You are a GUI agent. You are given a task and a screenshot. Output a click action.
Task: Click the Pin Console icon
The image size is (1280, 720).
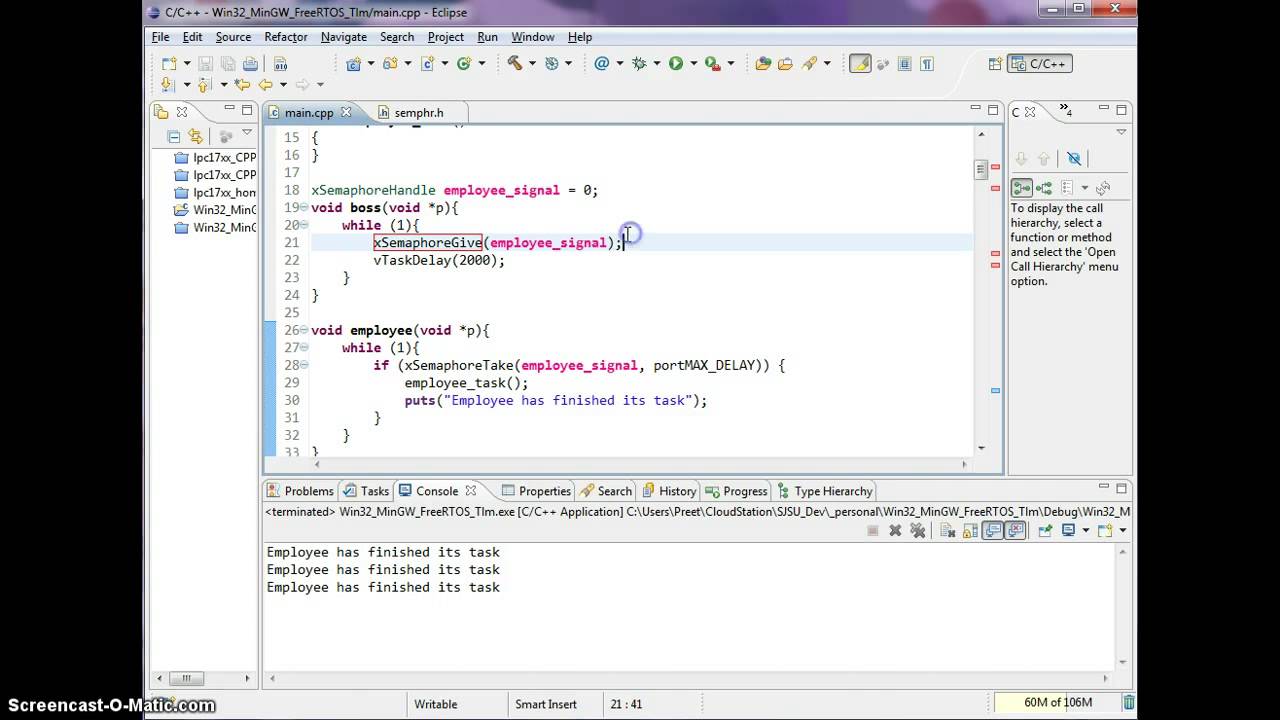(x=1045, y=531)
